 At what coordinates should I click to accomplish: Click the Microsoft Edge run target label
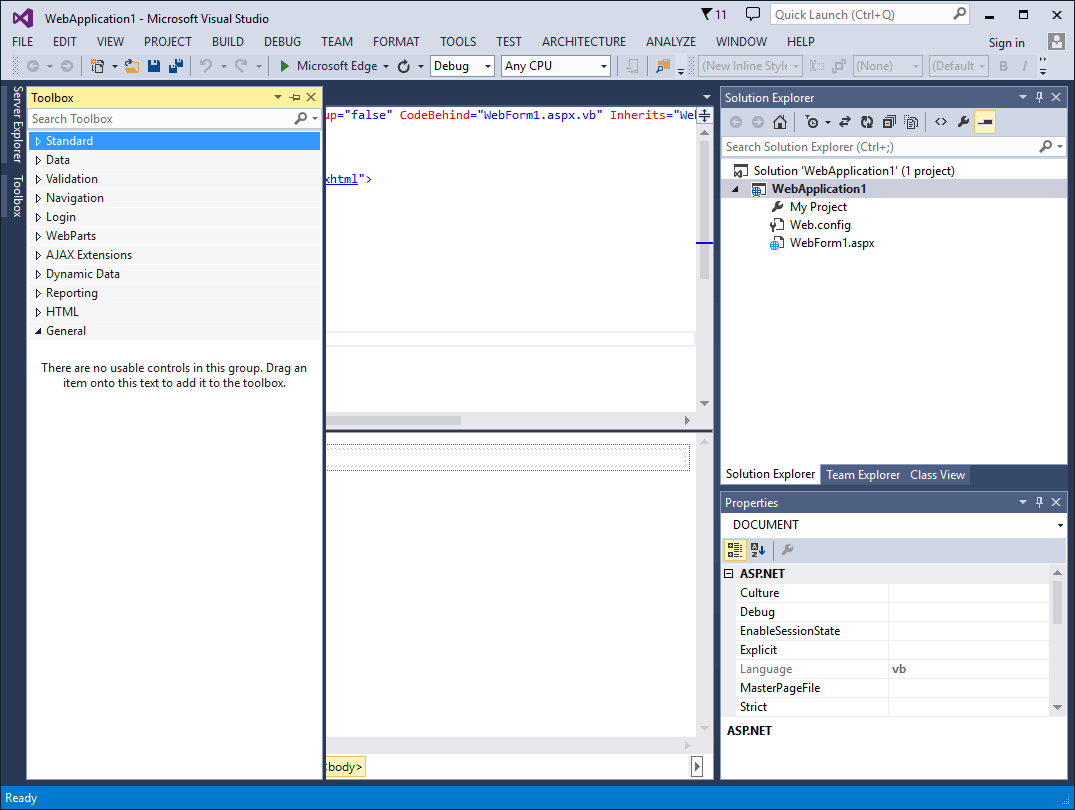coord(337,66)
